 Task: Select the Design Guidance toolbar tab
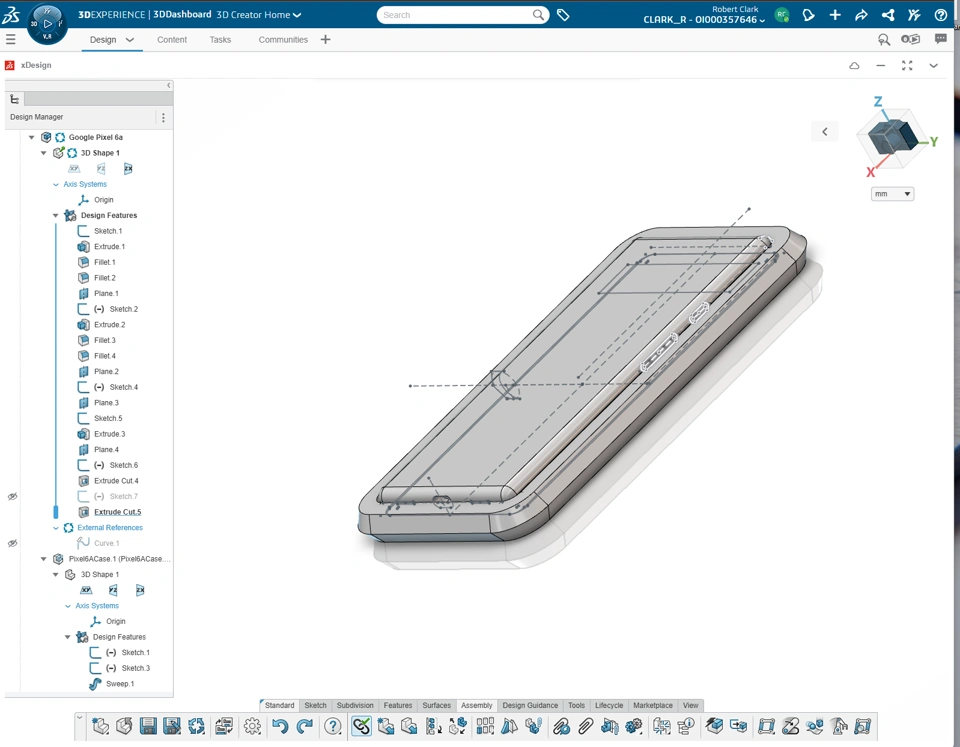530,705
